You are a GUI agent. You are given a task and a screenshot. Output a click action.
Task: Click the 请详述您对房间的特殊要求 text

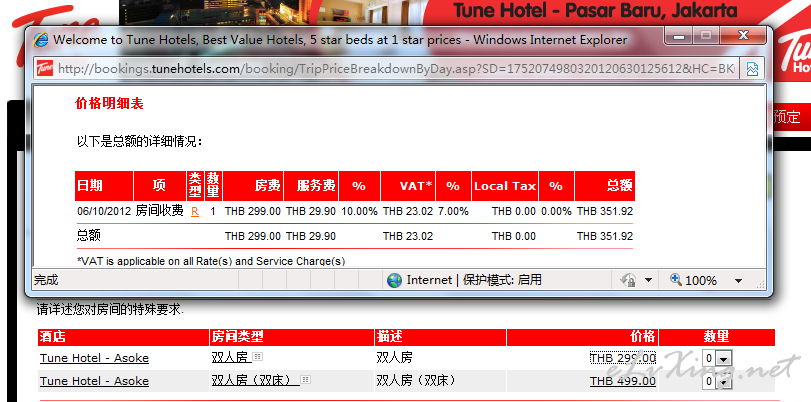[110, 309]
